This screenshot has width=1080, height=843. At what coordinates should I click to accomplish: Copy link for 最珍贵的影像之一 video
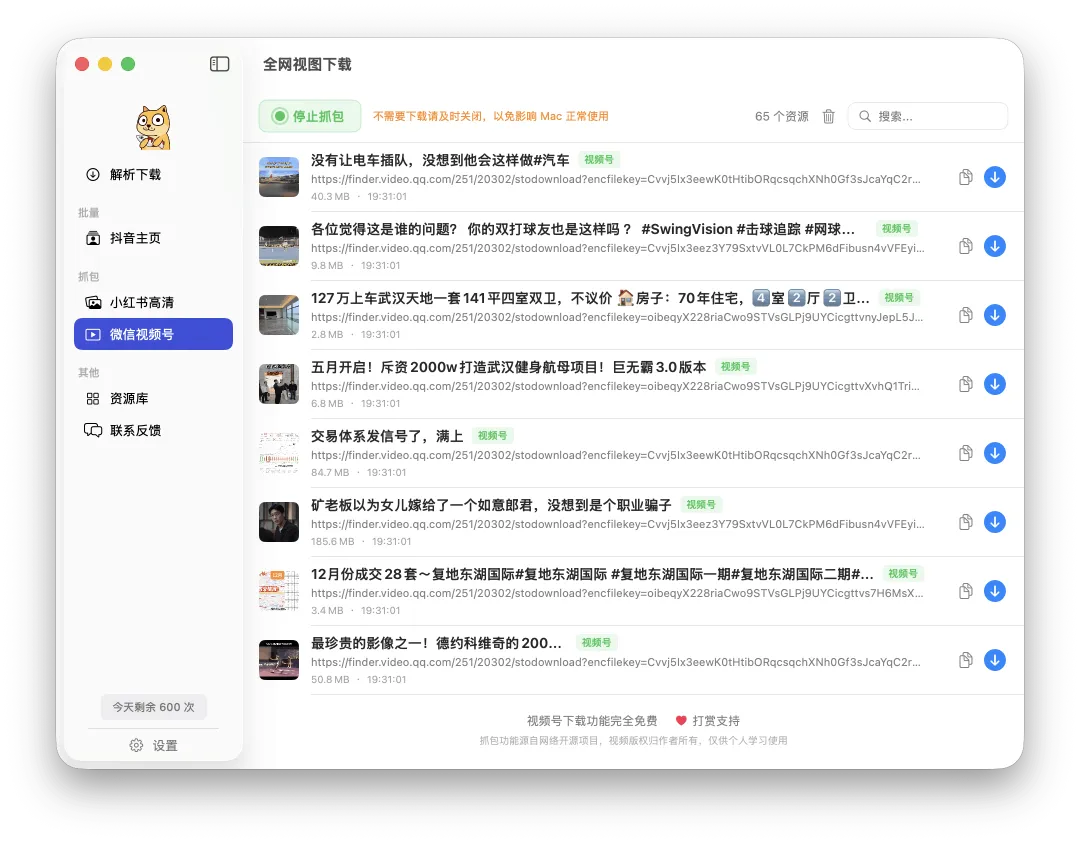pos(966,660)
